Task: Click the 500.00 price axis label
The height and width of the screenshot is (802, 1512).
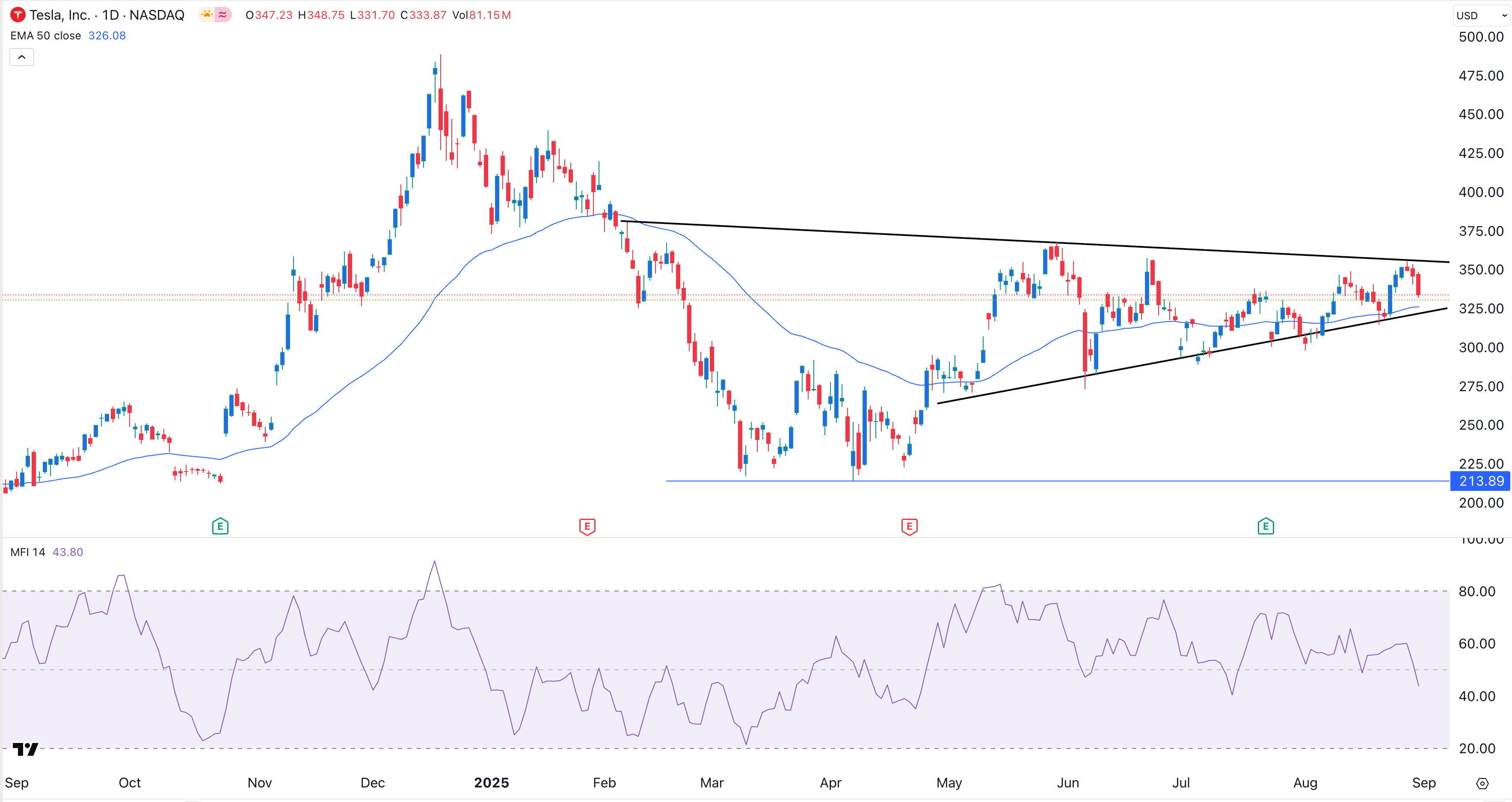Action: [1481, 37]
